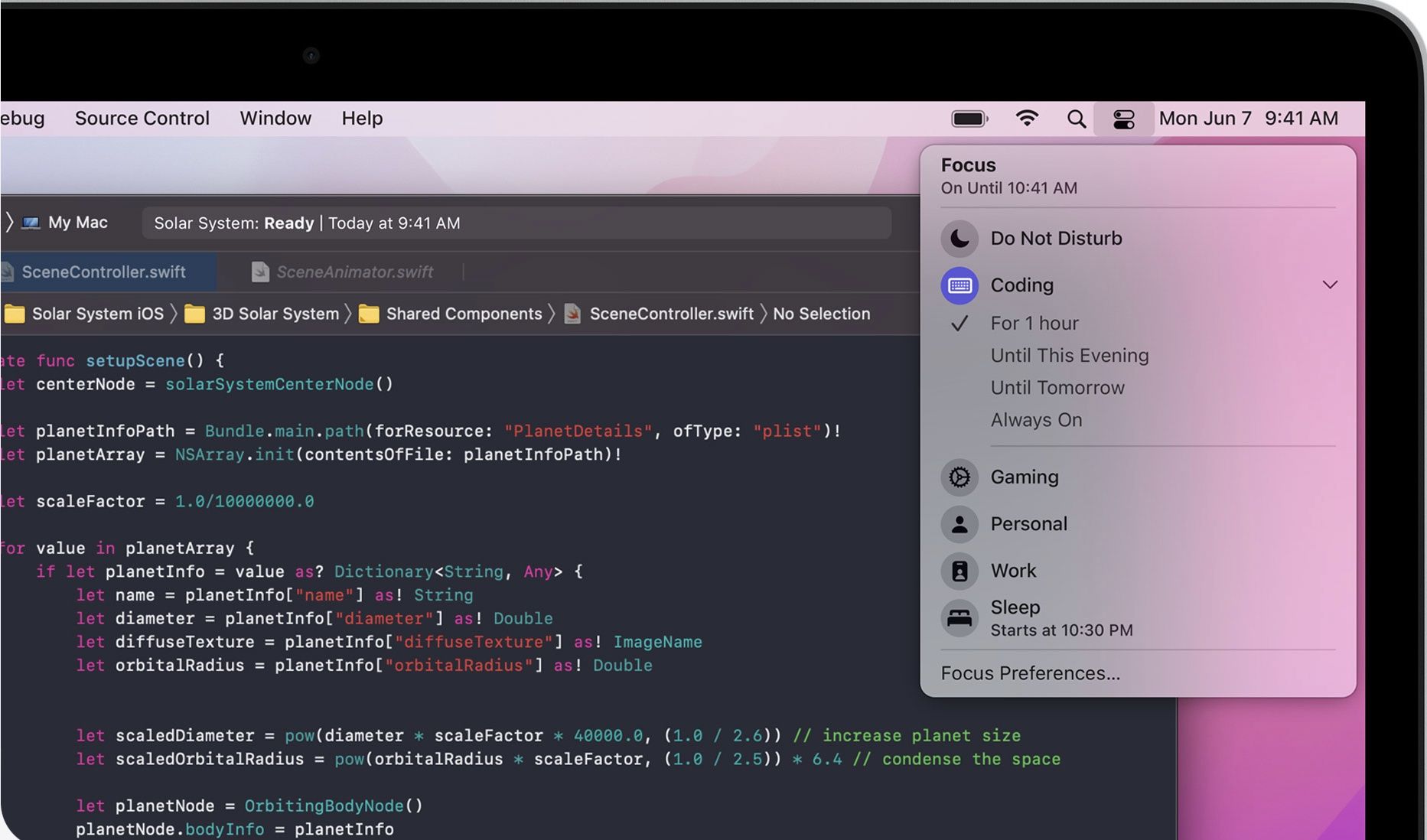
Task: Open Focus Preferences
Action: point(1030,673)
